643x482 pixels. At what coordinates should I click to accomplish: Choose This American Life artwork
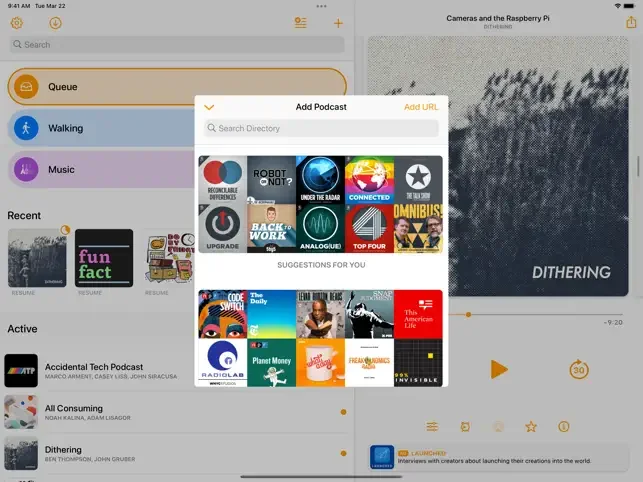tap(418, 314)
